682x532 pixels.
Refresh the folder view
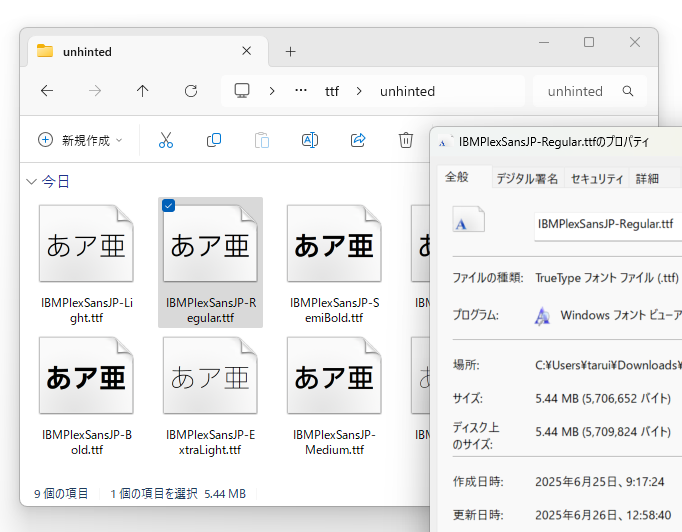coord(191,91)
